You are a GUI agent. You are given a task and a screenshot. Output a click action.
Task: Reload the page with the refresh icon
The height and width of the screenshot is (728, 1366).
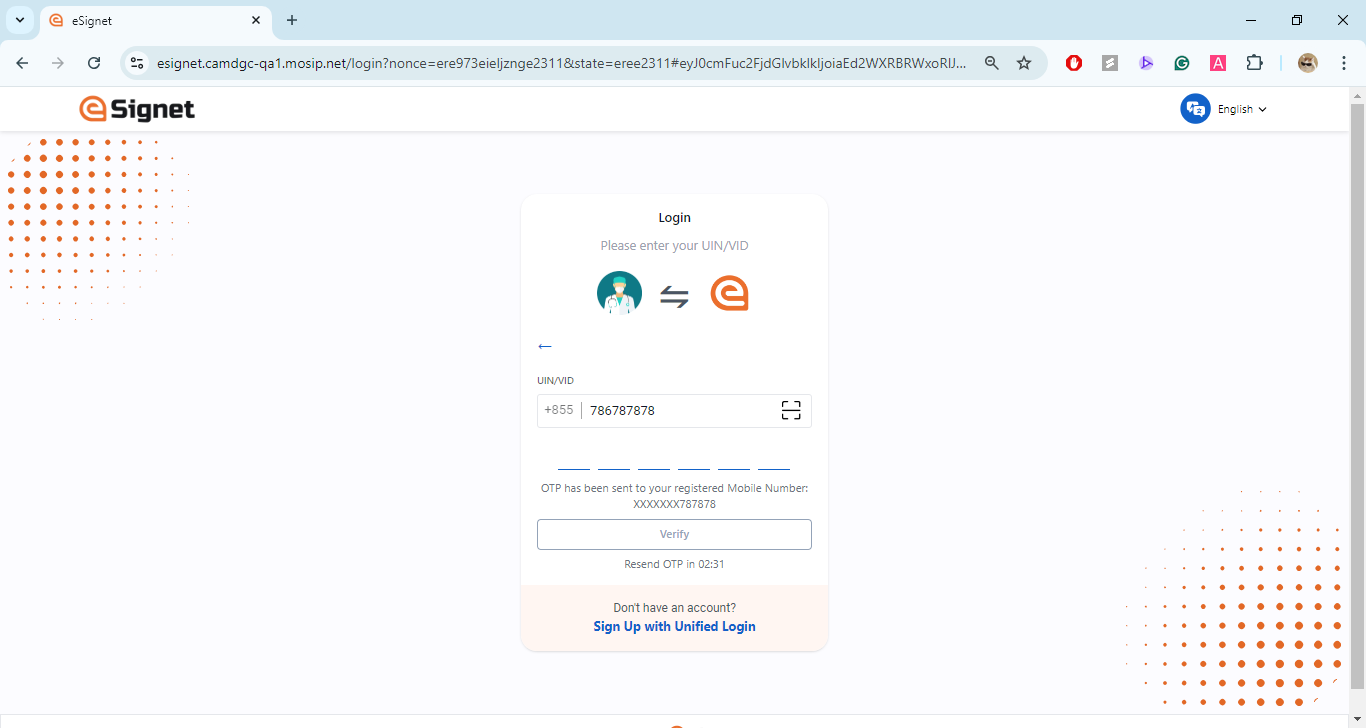tap(94, 63)
